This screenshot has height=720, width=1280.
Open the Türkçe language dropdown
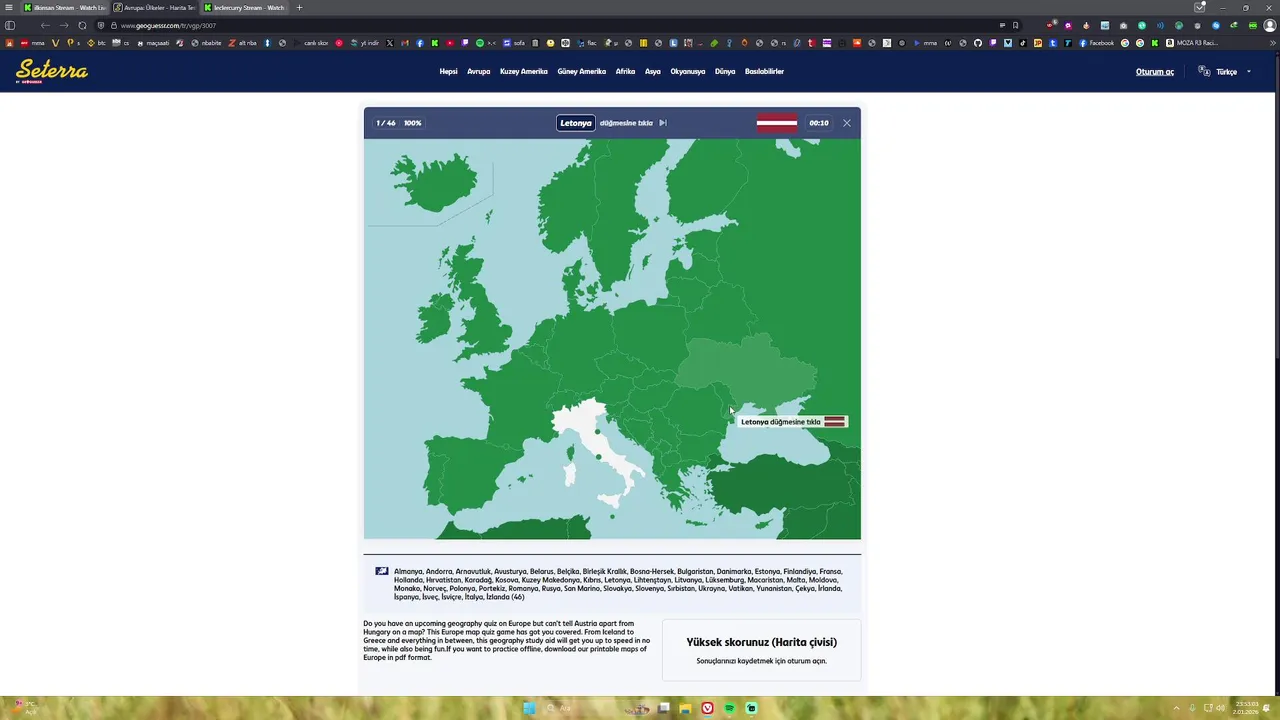1232,72
